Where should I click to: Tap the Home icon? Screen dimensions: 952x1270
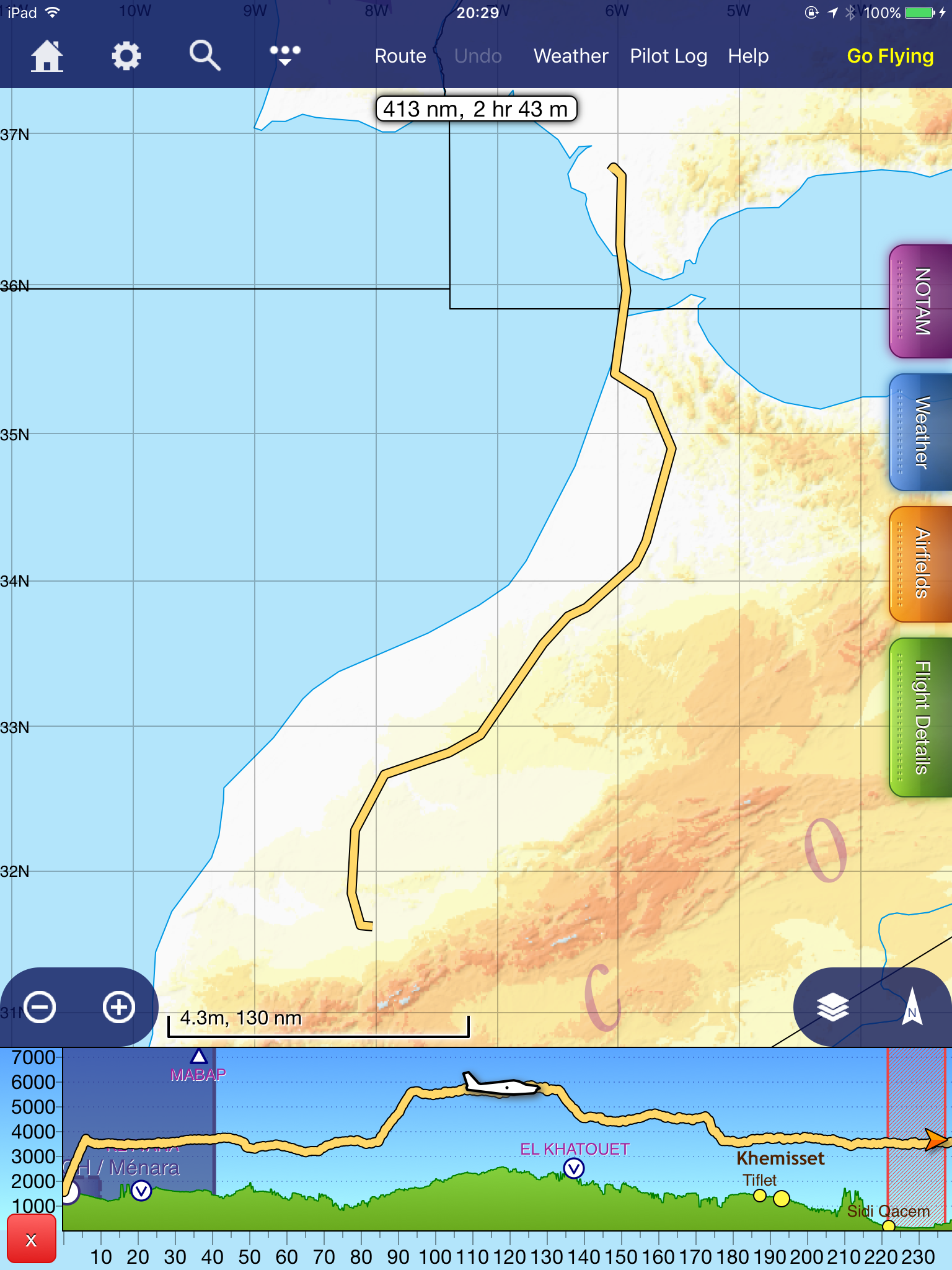click(x=47, y=56)
